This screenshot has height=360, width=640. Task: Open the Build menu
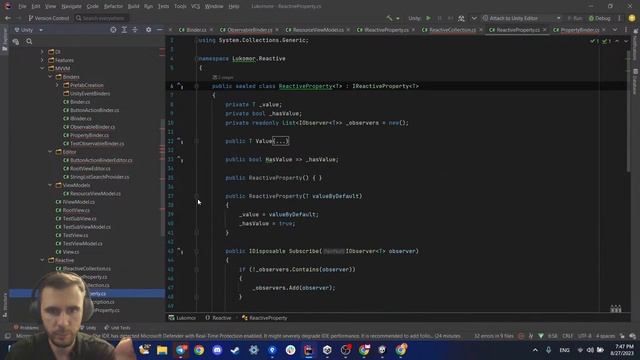coord(133,6)
